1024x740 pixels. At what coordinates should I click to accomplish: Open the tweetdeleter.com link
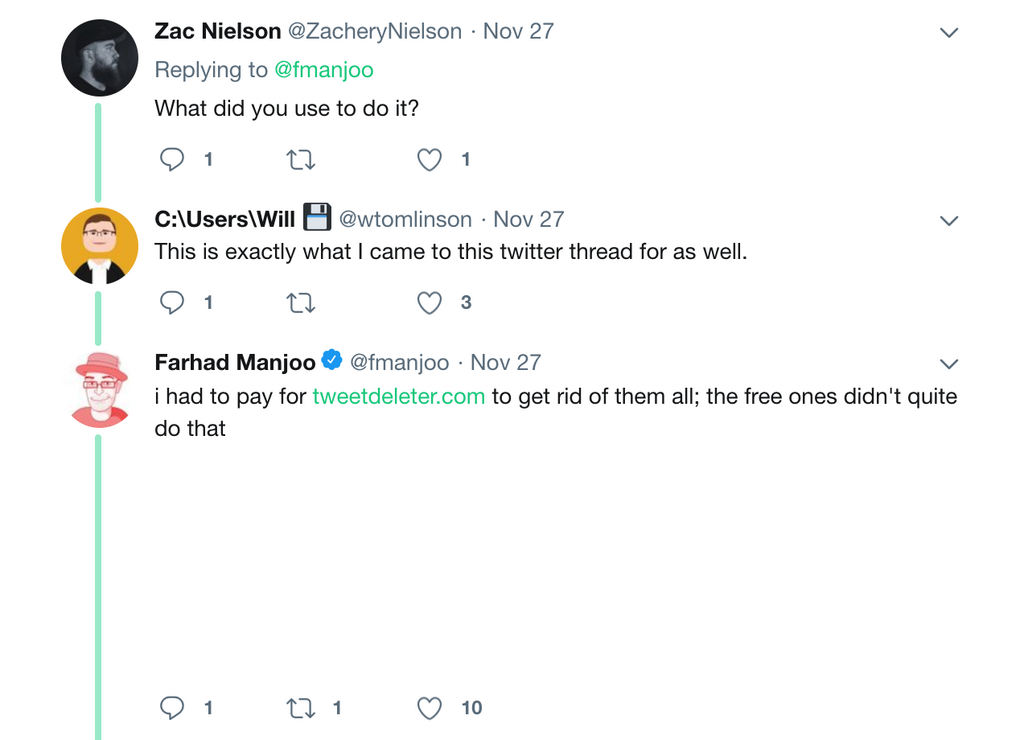(x=398, y=396)
